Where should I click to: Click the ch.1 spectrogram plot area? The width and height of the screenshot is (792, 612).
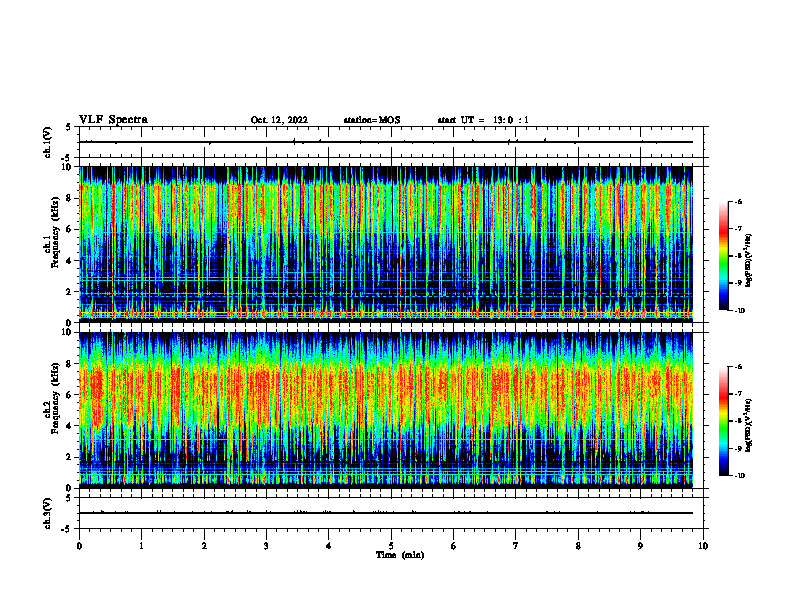pyautogui.click(x=386, y=244)
